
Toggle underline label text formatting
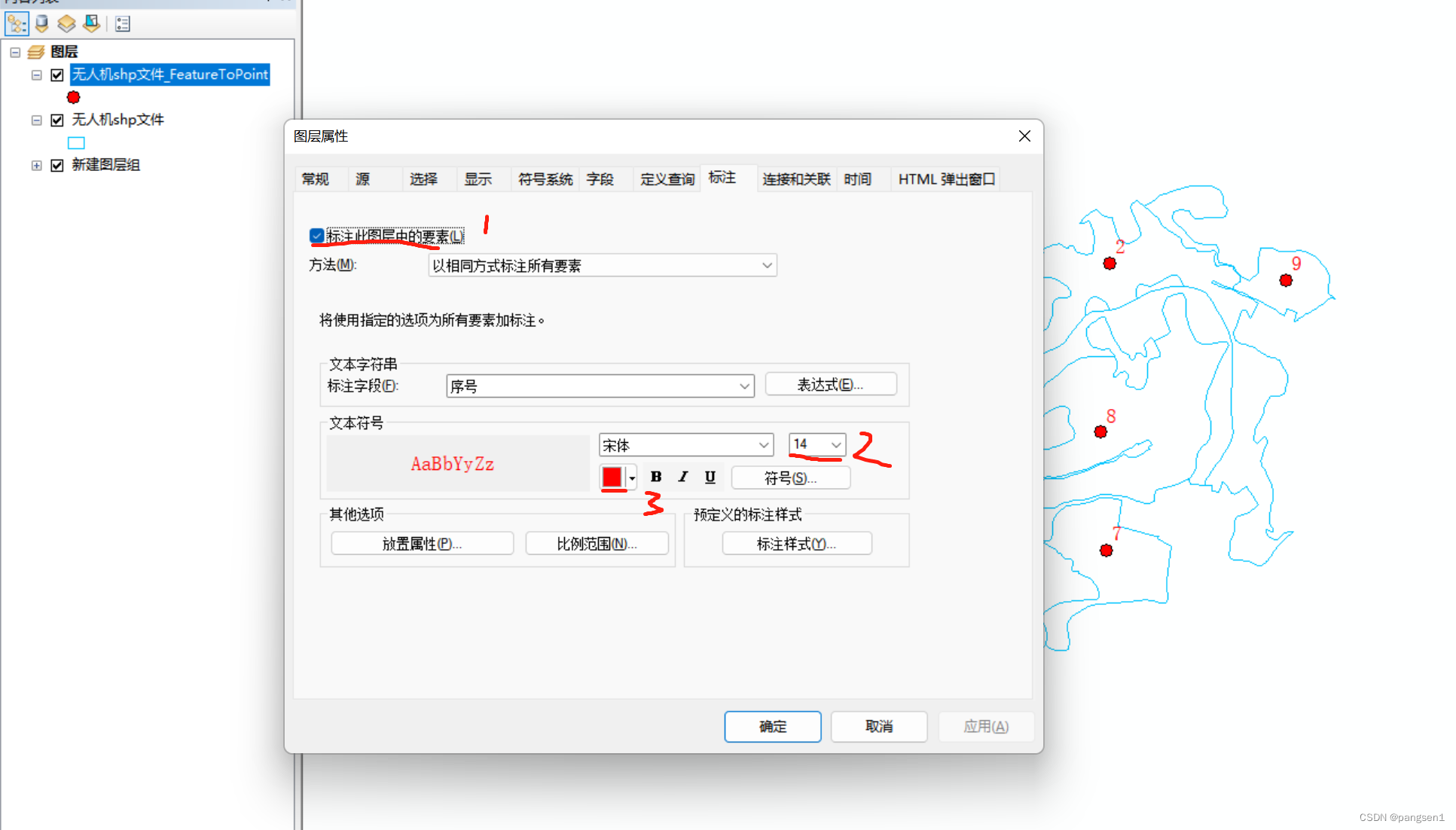pos(709,476)
